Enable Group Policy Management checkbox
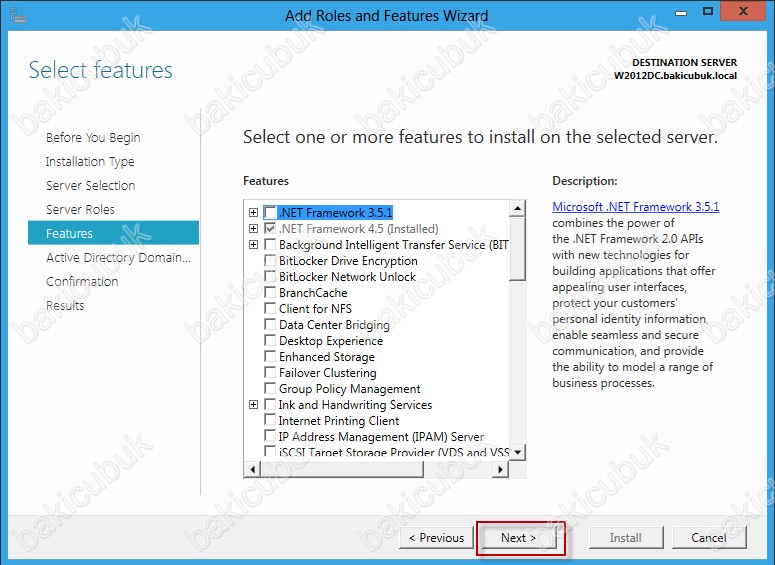The image size is (775, 565). coord(270,389)
